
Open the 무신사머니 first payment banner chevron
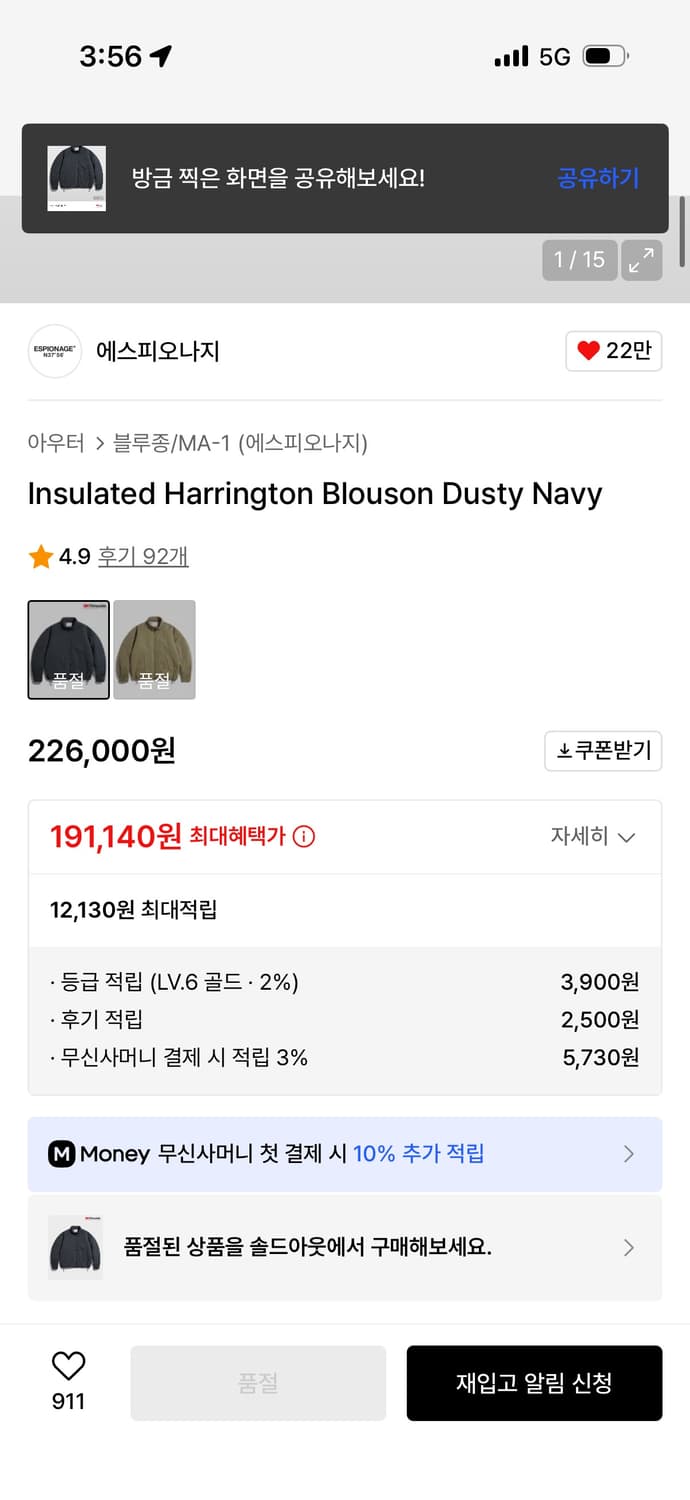(628, 1154)
